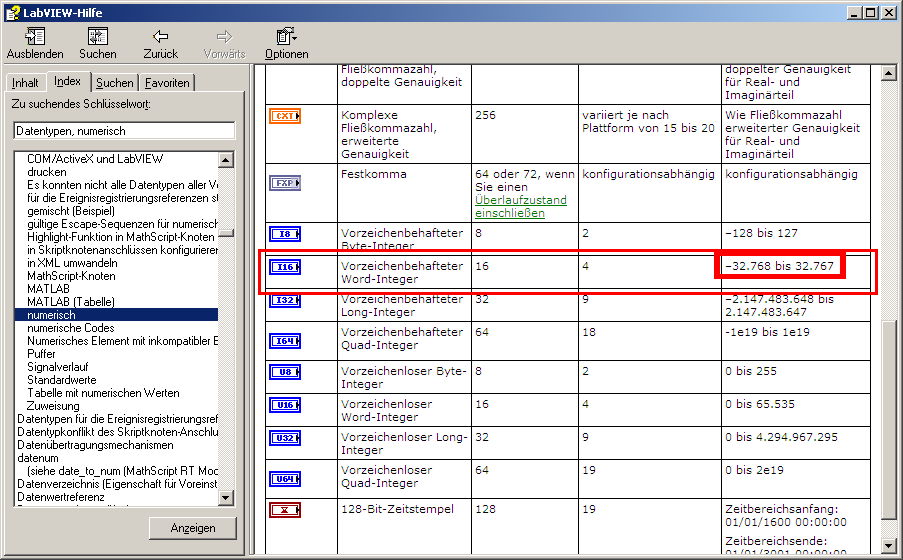Click the orange CXT data type icon
The height and width of the screenshot is (560, 903).
[x=285, y=116]
